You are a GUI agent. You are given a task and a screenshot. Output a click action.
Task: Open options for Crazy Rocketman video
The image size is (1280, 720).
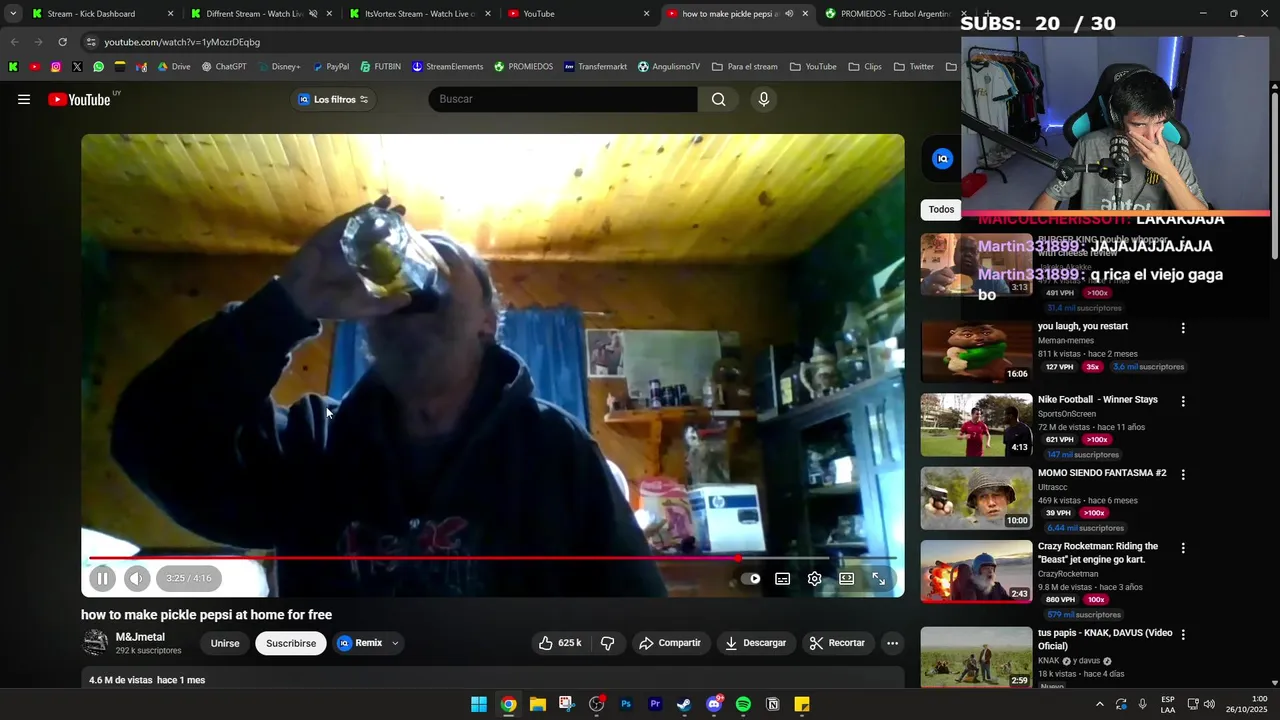(1183, 548)
